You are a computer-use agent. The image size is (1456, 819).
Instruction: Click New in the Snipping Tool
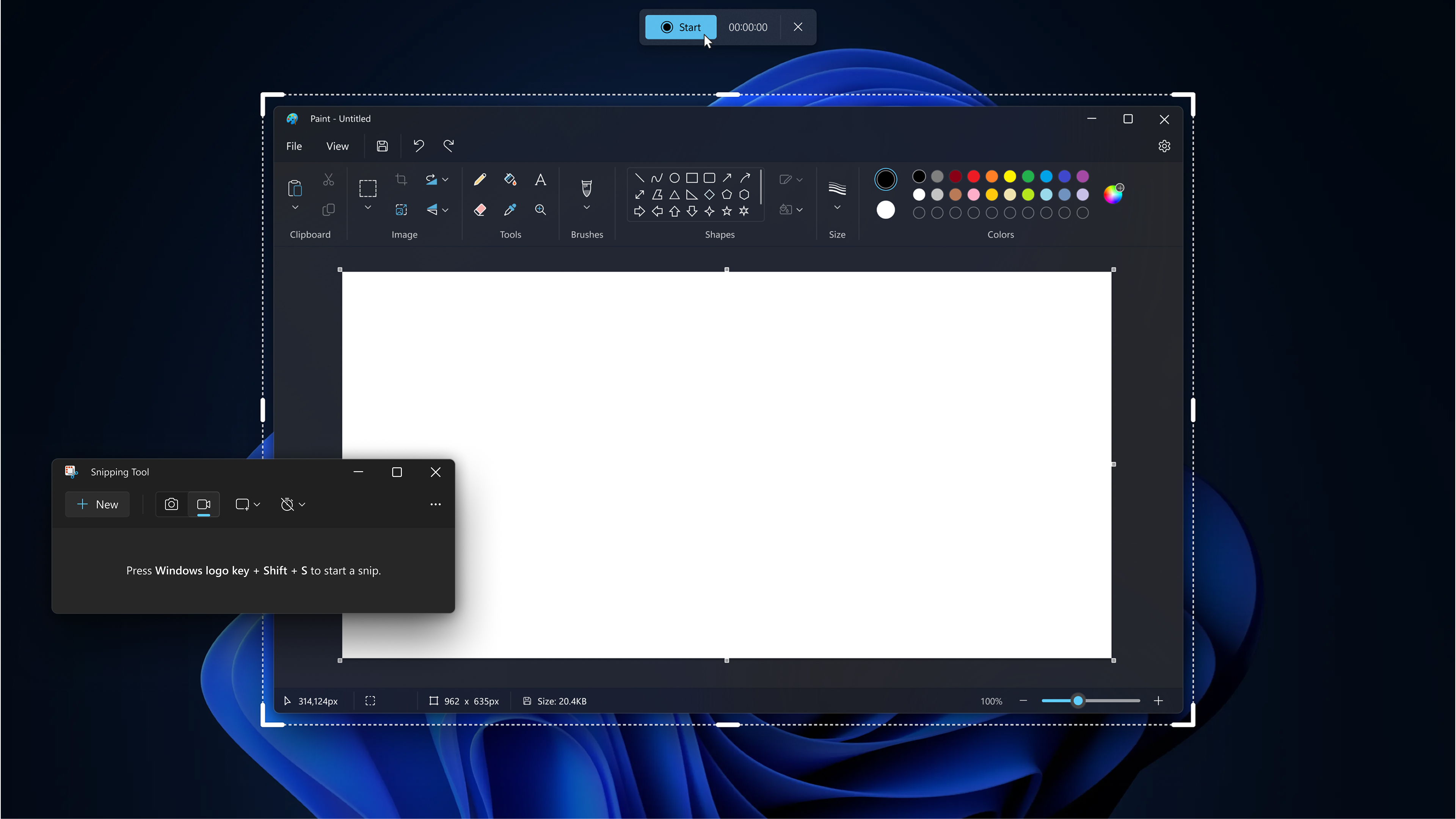tap(97, 504)
